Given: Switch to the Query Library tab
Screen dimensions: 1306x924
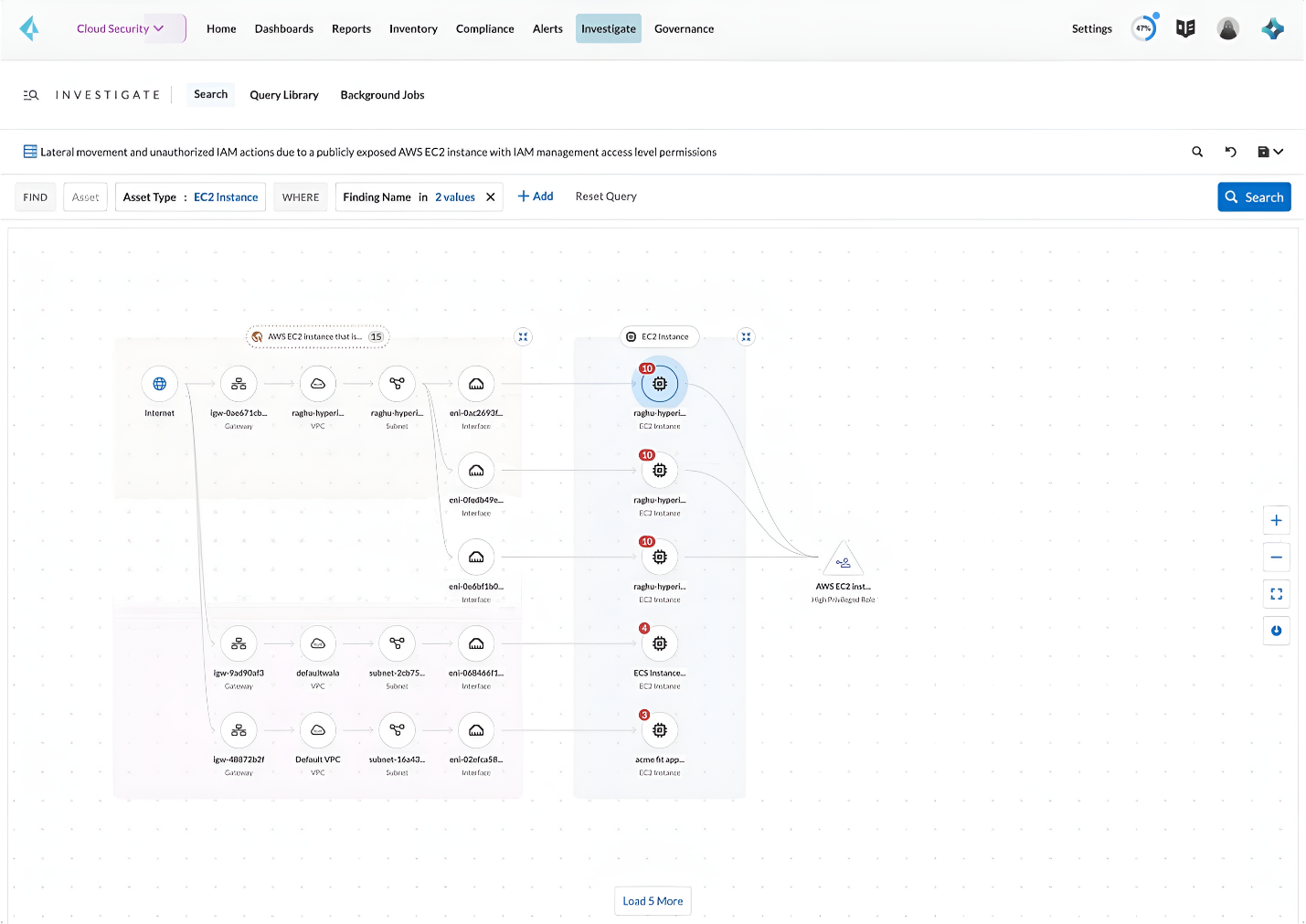Looking at the screenshot, I should [284, 94].
